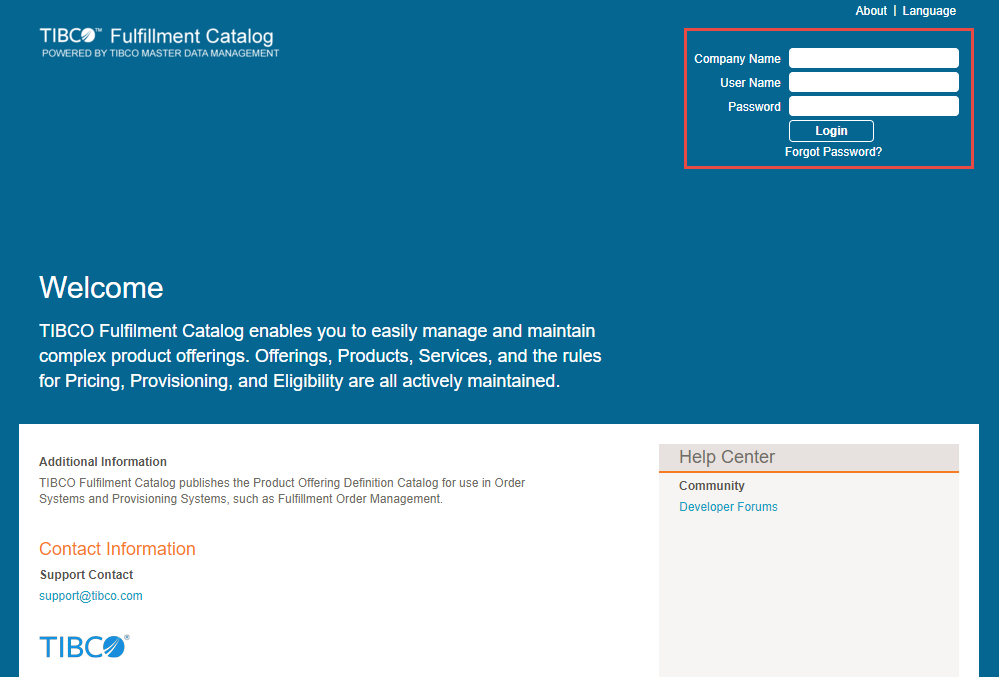Click the Support Contact label
This screenshot has height=677, width=999.
click(86, 575)
